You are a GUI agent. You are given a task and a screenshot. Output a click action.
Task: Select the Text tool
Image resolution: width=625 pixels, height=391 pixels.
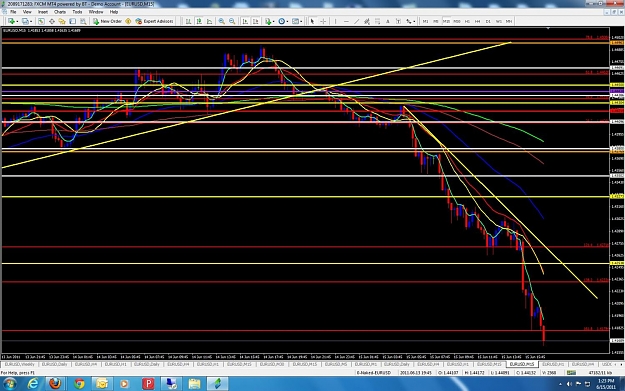point(387,21)
